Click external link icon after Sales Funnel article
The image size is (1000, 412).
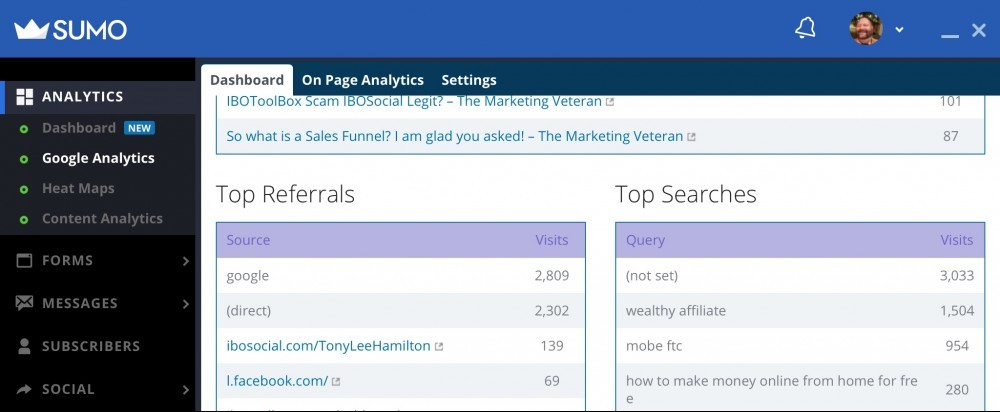(691, 137)
